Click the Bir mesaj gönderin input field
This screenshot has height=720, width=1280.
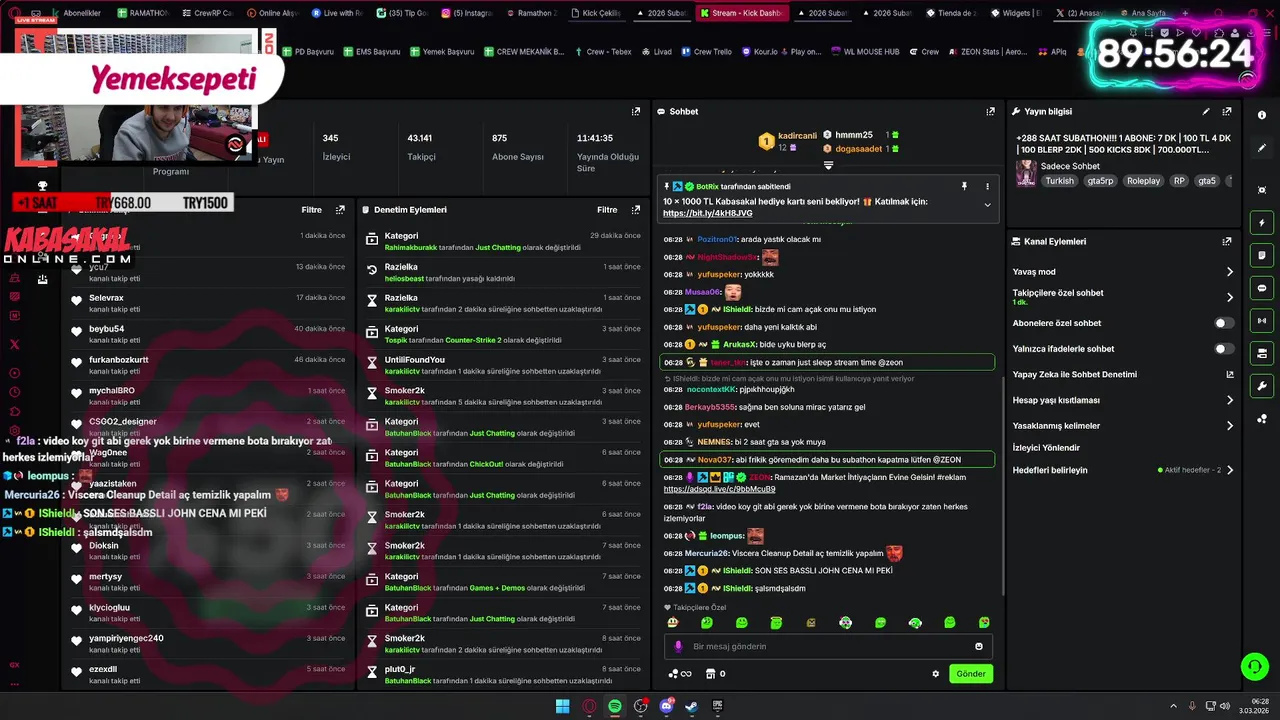pos(828,647)
